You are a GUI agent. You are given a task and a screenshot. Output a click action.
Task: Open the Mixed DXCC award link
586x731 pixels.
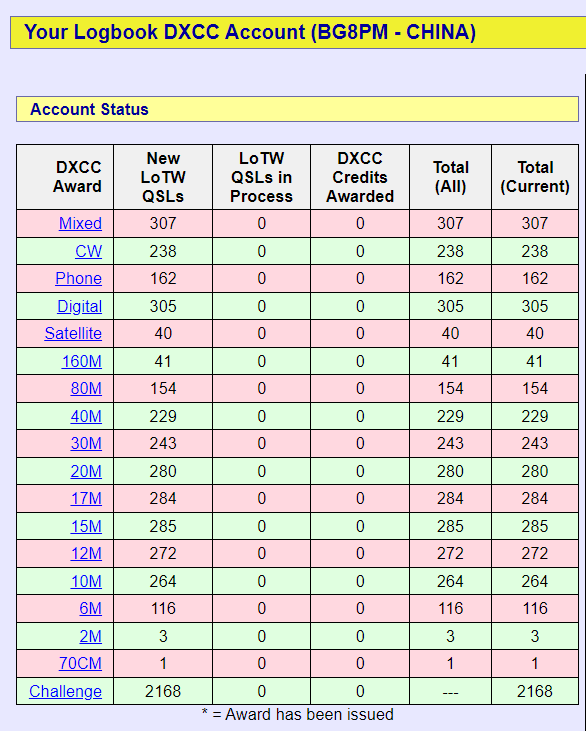[80, 224]
